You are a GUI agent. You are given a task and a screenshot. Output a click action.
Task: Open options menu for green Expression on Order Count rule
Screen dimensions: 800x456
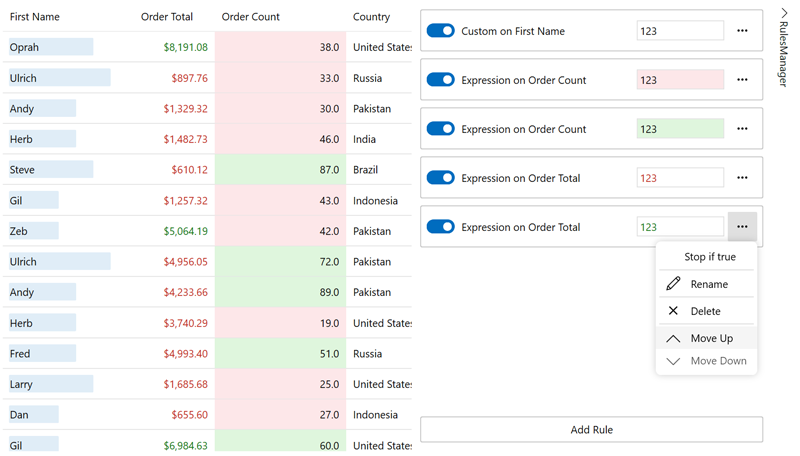(x=742, y=129)
